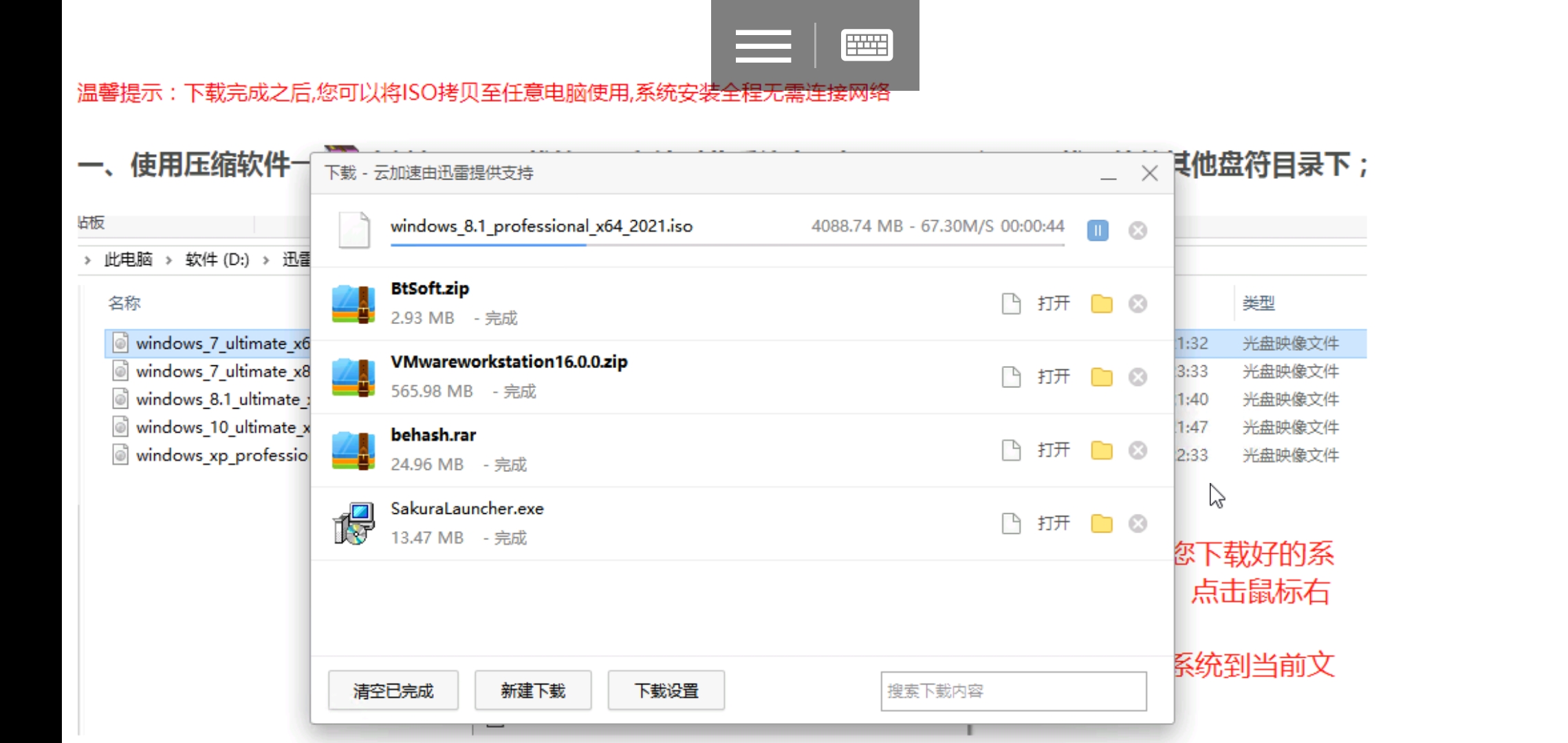Cancel the windows_8.1 ISO download
The image size is (1568, 743).
tap(1137, 230)
